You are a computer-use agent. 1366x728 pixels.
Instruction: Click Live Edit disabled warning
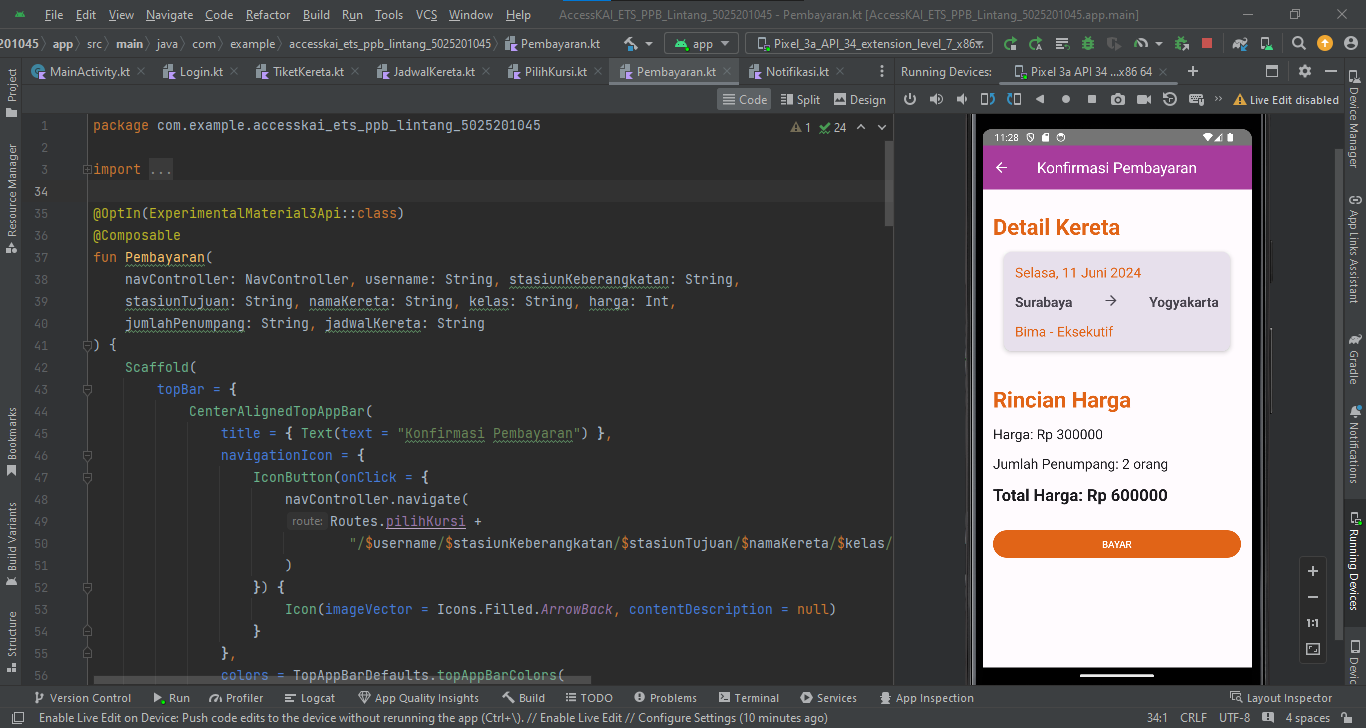1286,100
